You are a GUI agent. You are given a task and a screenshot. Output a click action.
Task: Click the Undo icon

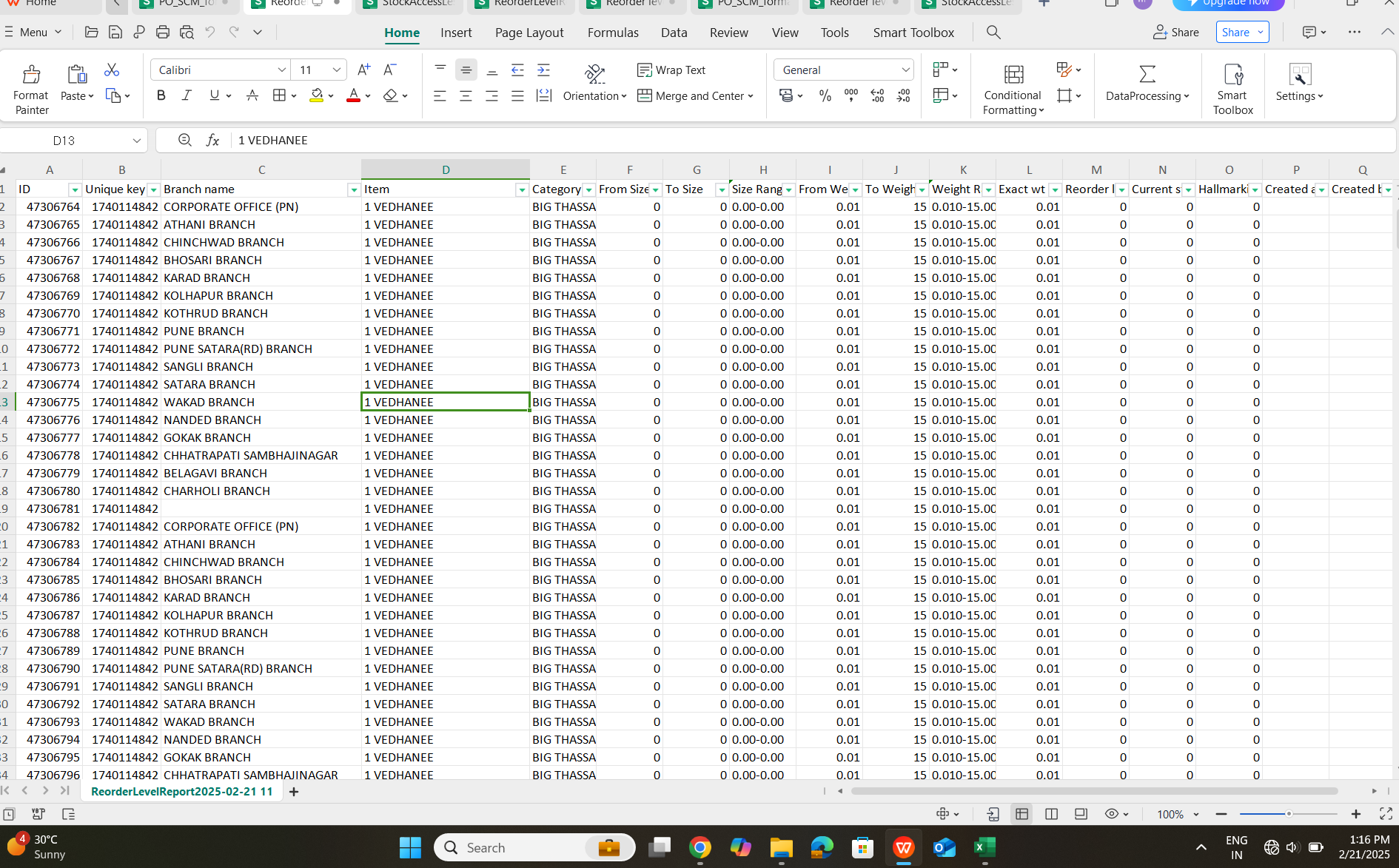pos(210,33)
